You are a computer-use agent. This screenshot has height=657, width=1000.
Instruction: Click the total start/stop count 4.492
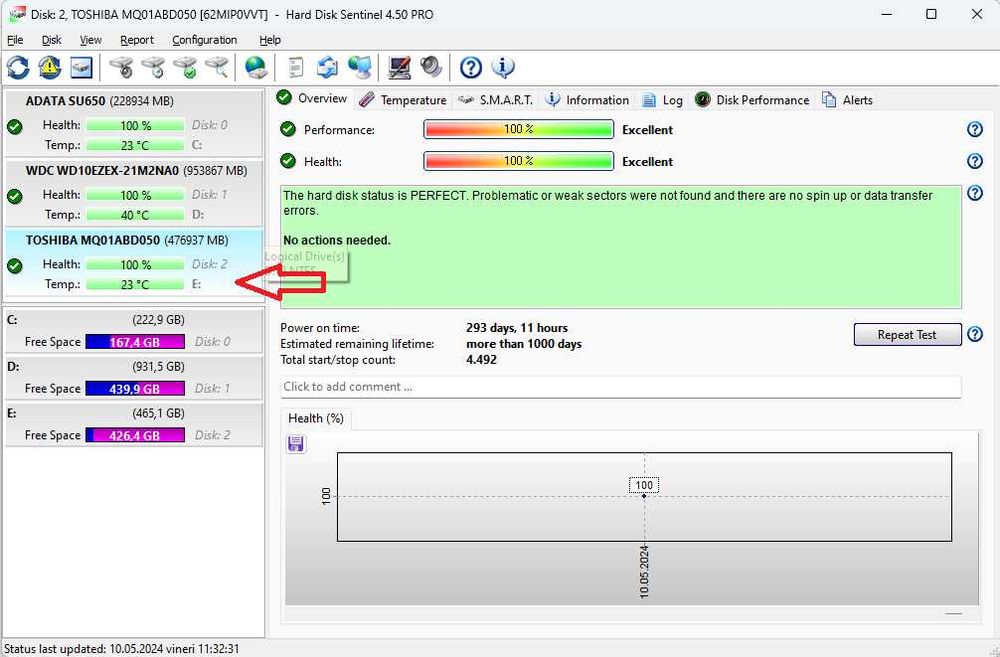click(x=481, y=360)
